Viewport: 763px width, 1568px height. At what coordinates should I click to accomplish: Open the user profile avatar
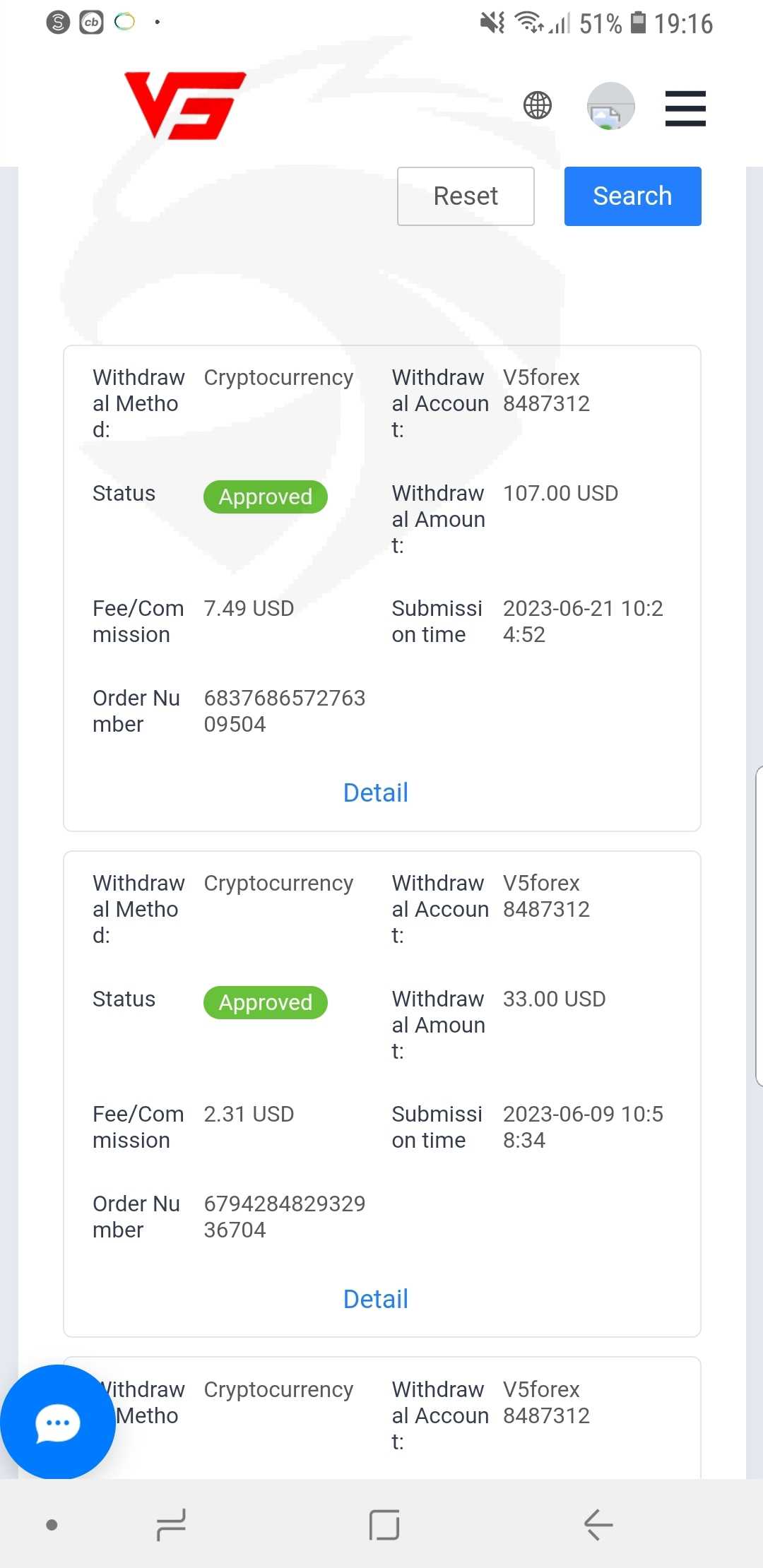pyautogui.click(x=610, y=107)
